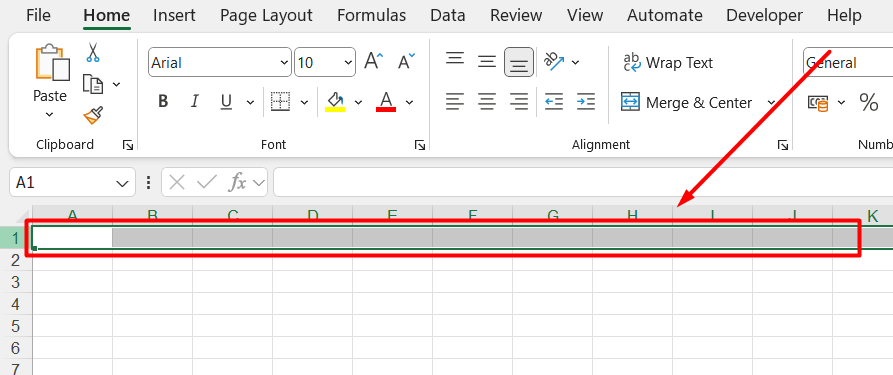
Task: Click the Orientation text angle icon
Action: (554, 61)
